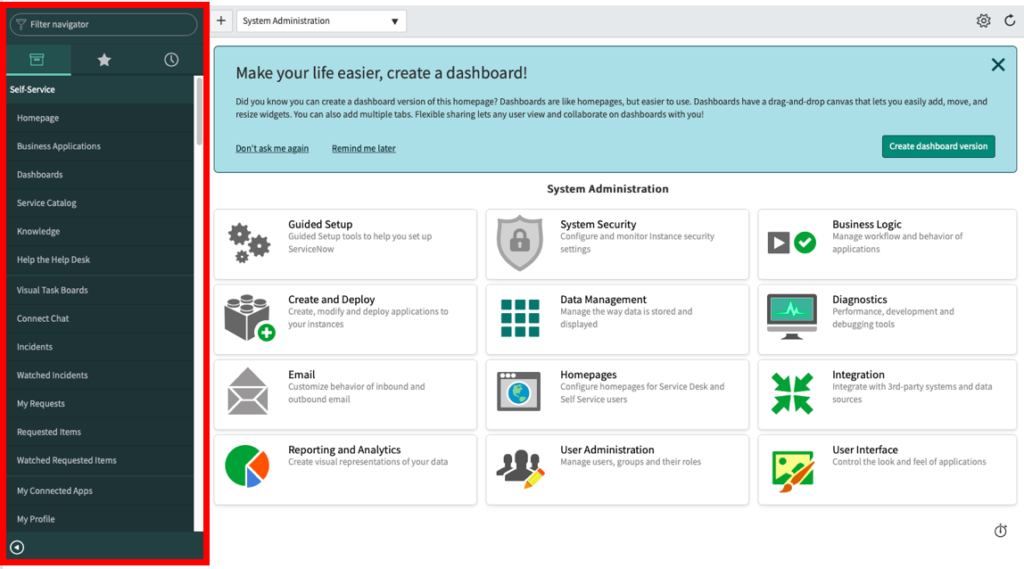This screenshot has height=569, width=1024.
Task: Click the User Interface picture brush icon
Action: (x=793, y=471)
